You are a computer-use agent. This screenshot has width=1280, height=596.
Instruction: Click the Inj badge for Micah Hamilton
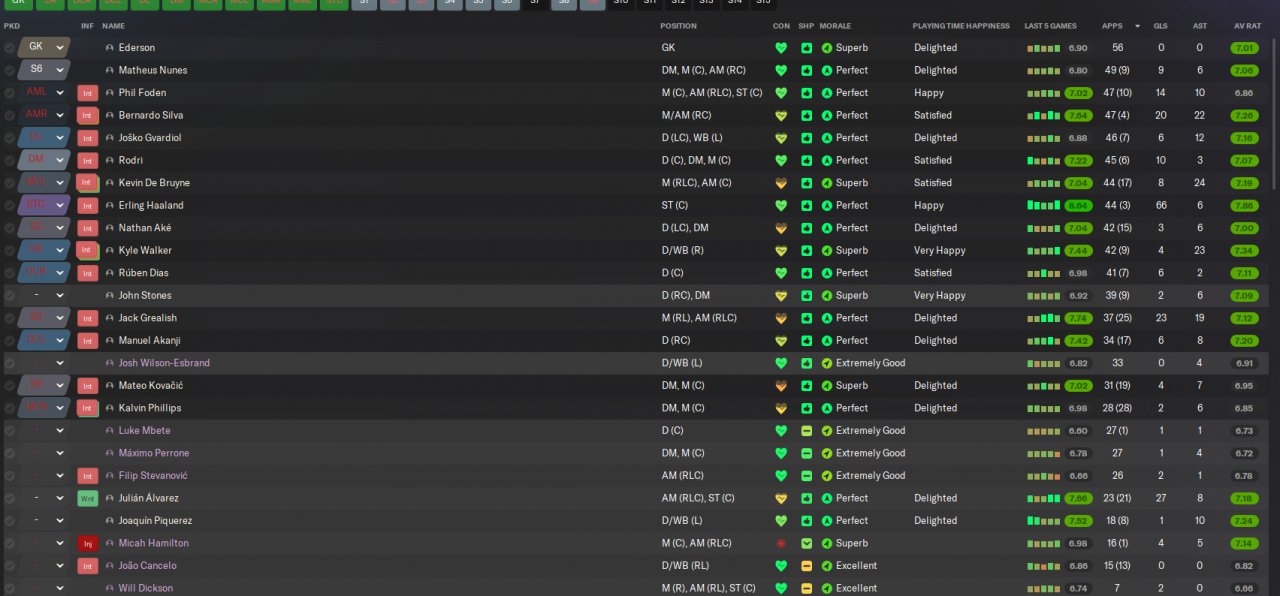click(x=88, y=543)
